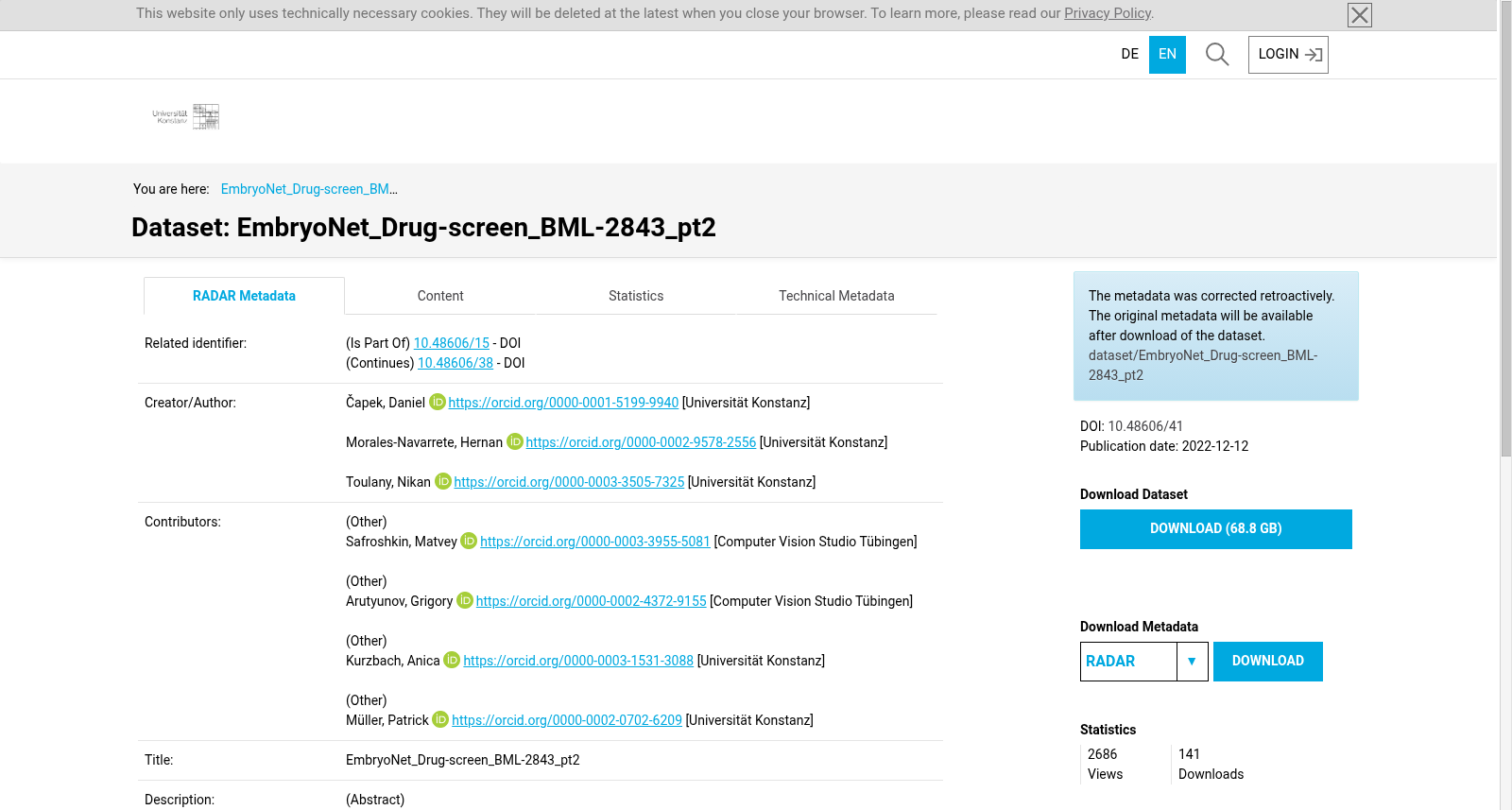Open Müller's ORCID link 0000-0002-0702-6209
This screenshot has width=1512, height=810.
click(567, 720)
